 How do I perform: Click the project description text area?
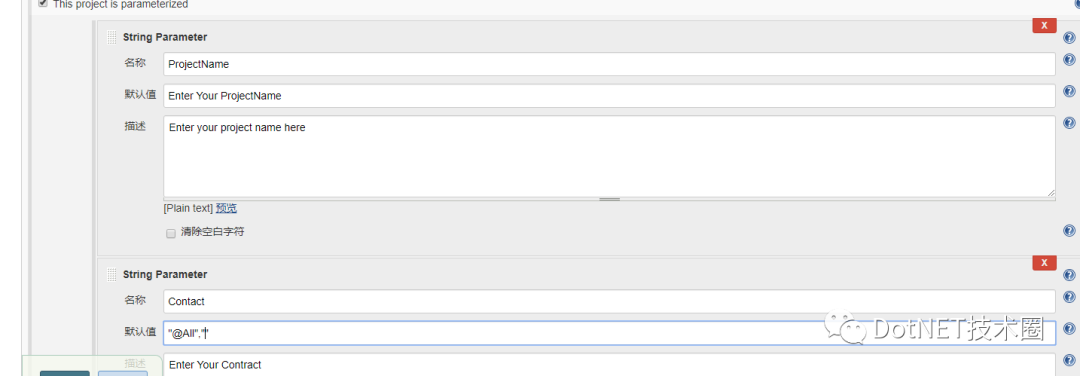point(610,157)
